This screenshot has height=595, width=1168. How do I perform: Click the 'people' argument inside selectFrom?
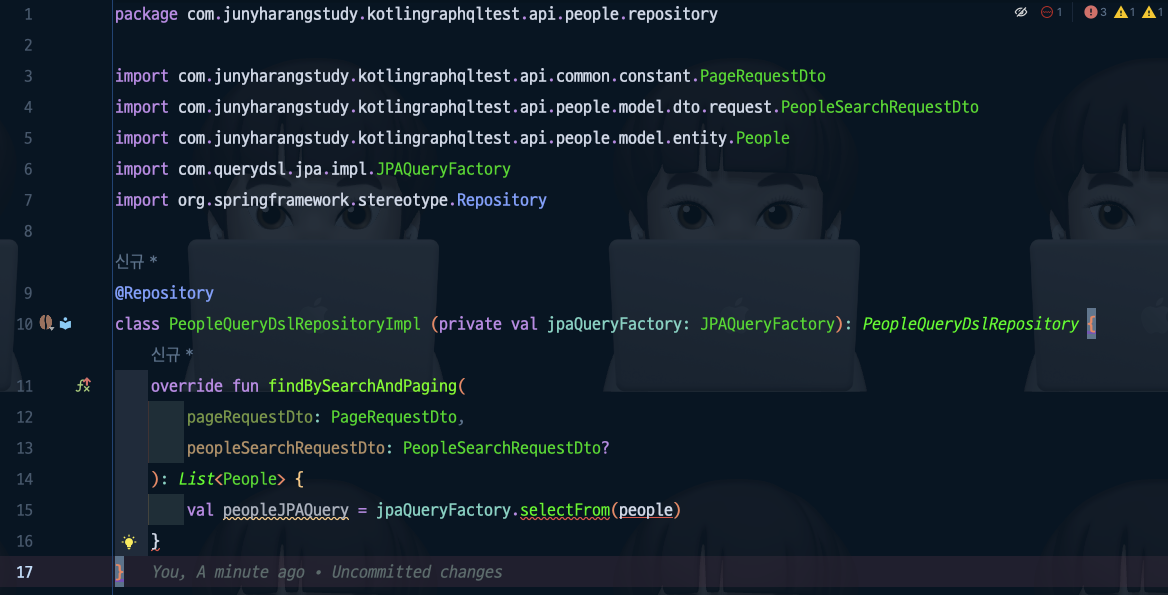tap(646, 510)
